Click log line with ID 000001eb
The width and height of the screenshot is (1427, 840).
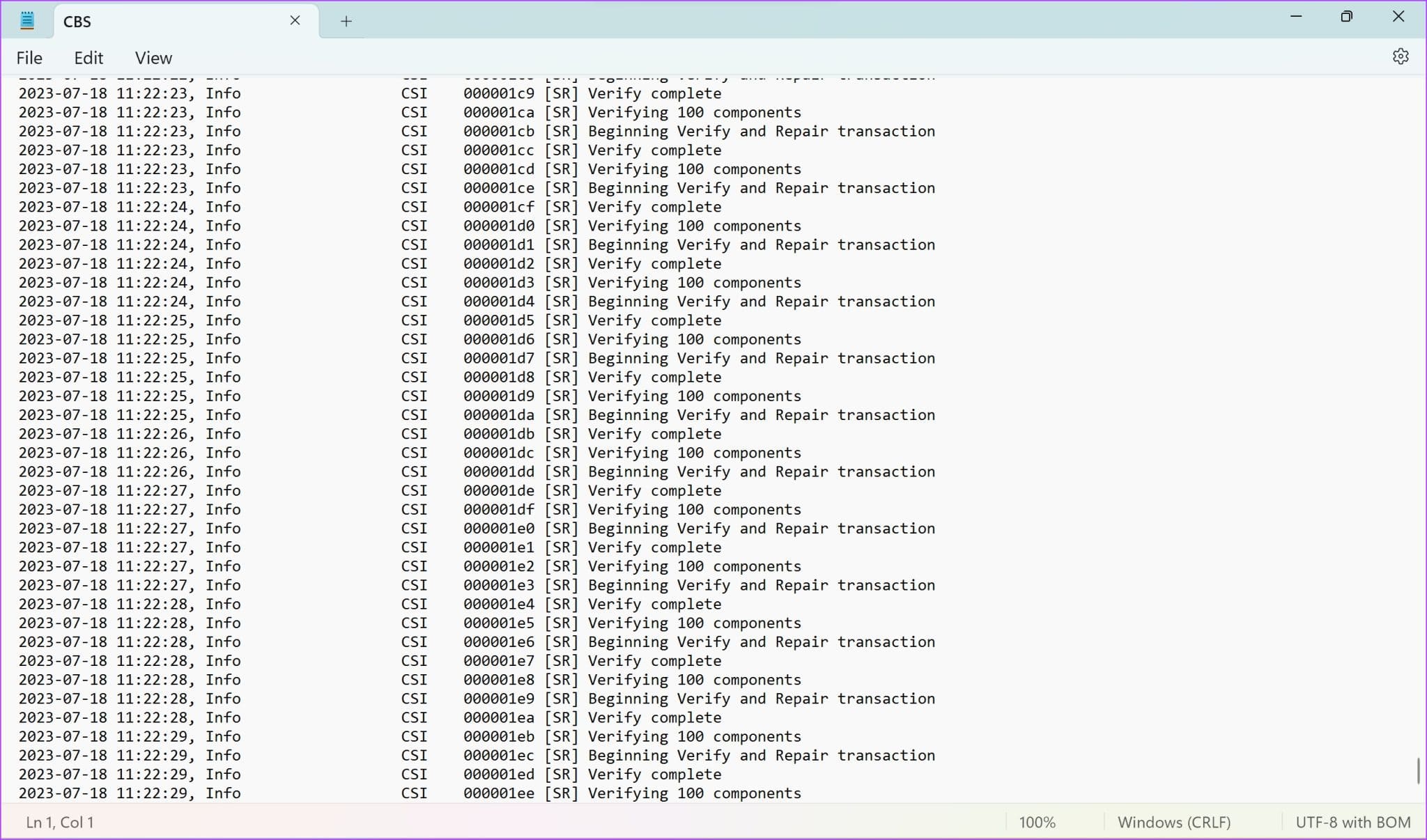[x=410, y=736]
